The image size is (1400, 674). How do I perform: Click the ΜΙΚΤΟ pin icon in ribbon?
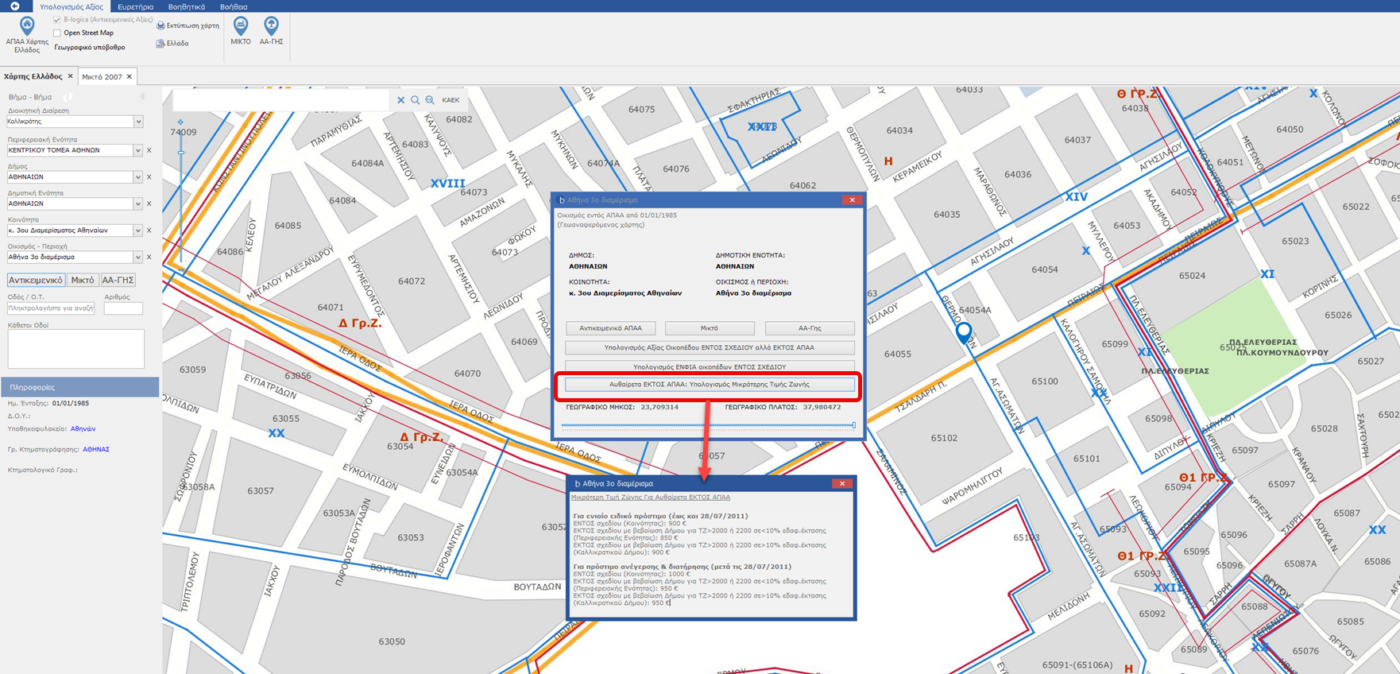coord(240,25)
